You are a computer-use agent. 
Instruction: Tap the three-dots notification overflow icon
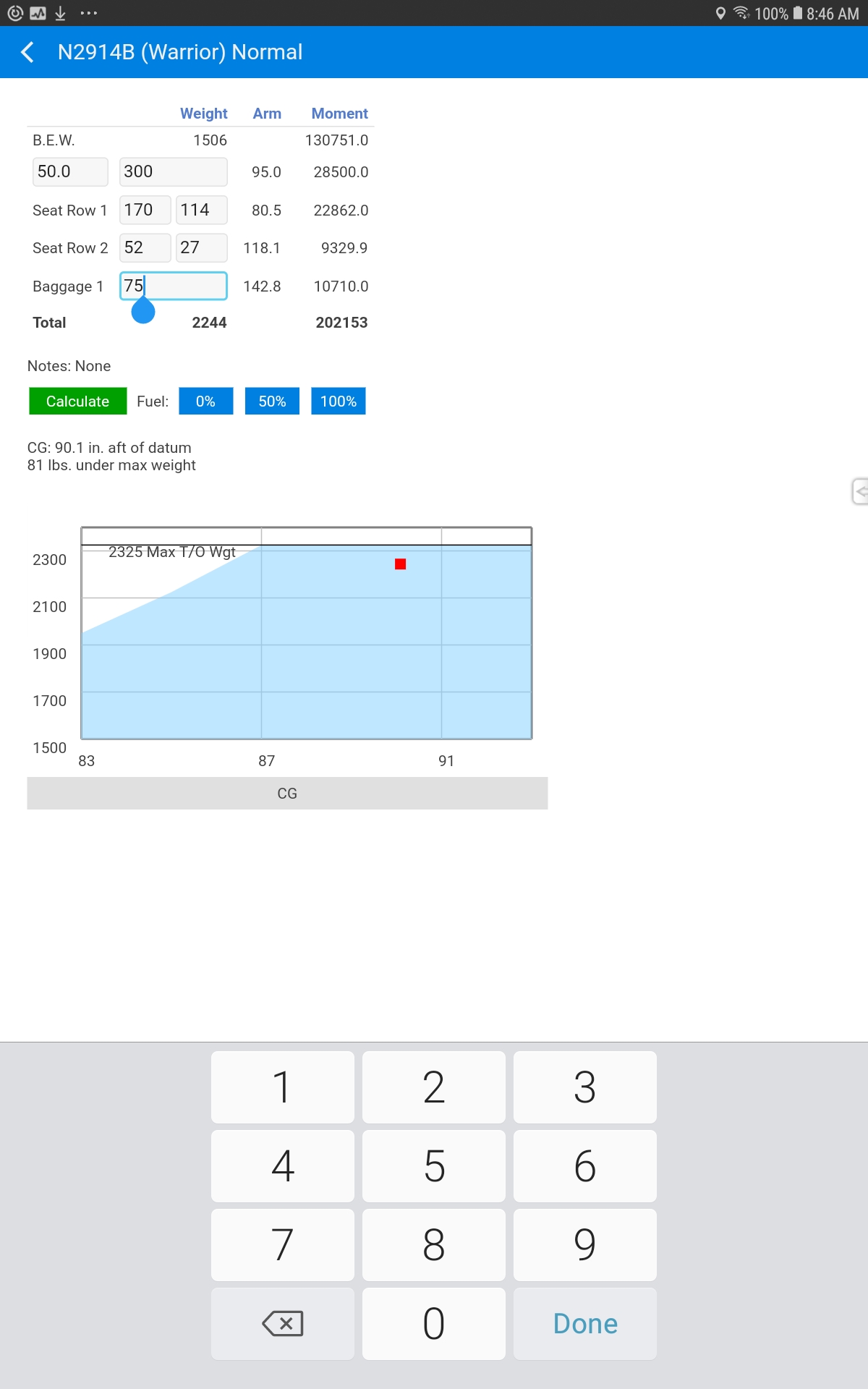pos(88,13)
